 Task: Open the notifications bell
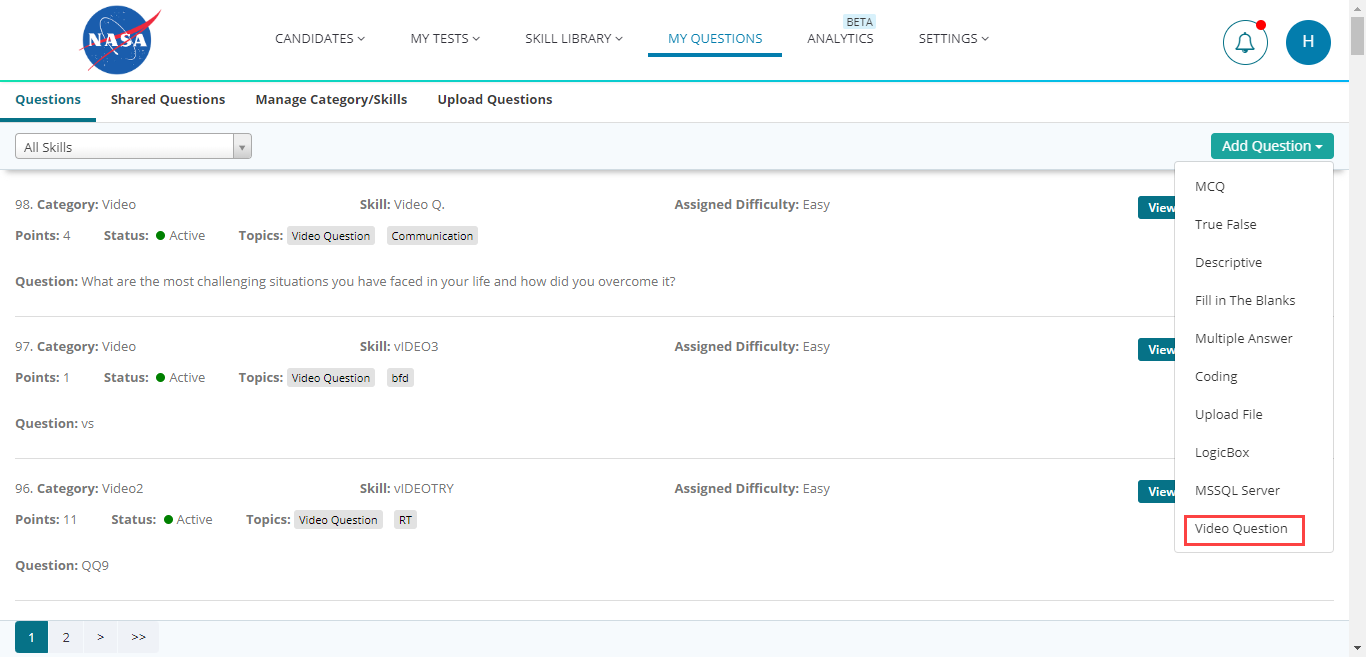[1245, 42]
